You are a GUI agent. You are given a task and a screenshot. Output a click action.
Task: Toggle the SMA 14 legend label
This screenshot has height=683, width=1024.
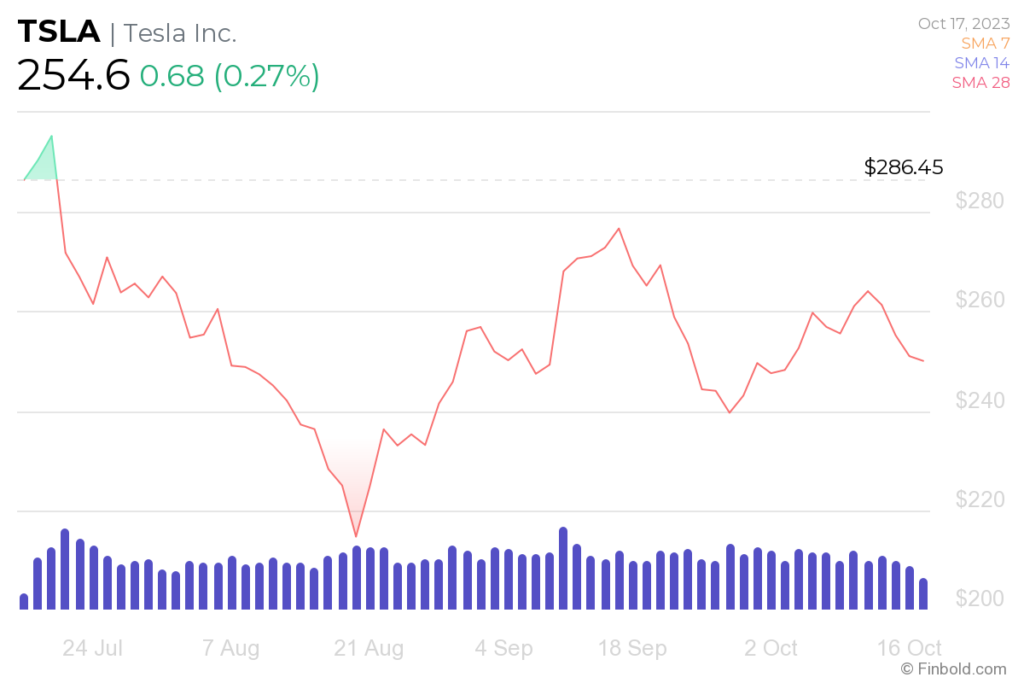[982, 63]
